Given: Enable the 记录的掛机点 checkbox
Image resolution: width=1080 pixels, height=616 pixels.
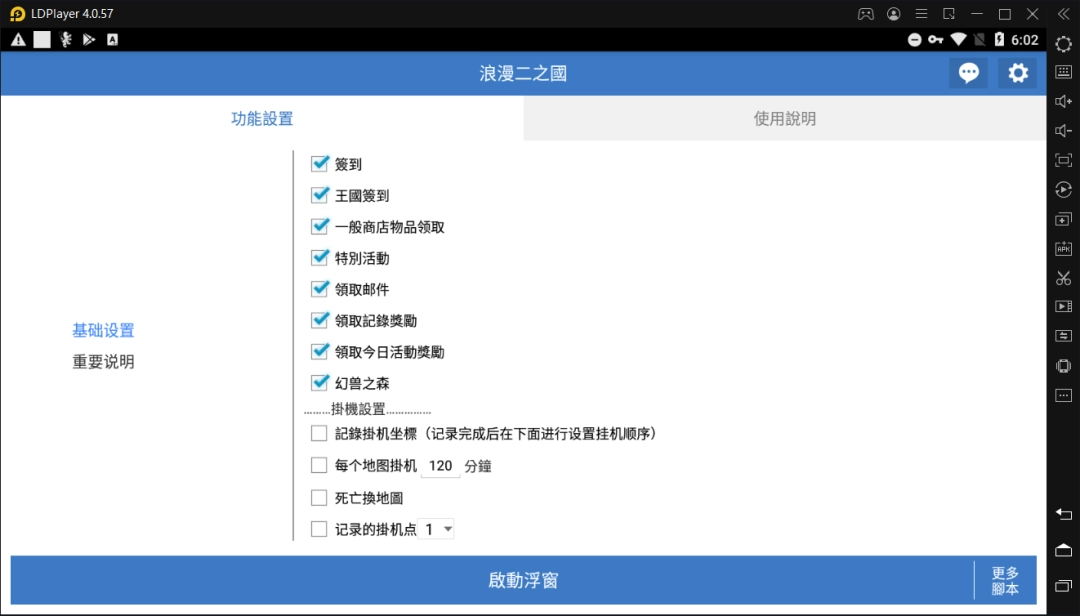Looking at the screenshot, I should point(319,529).
